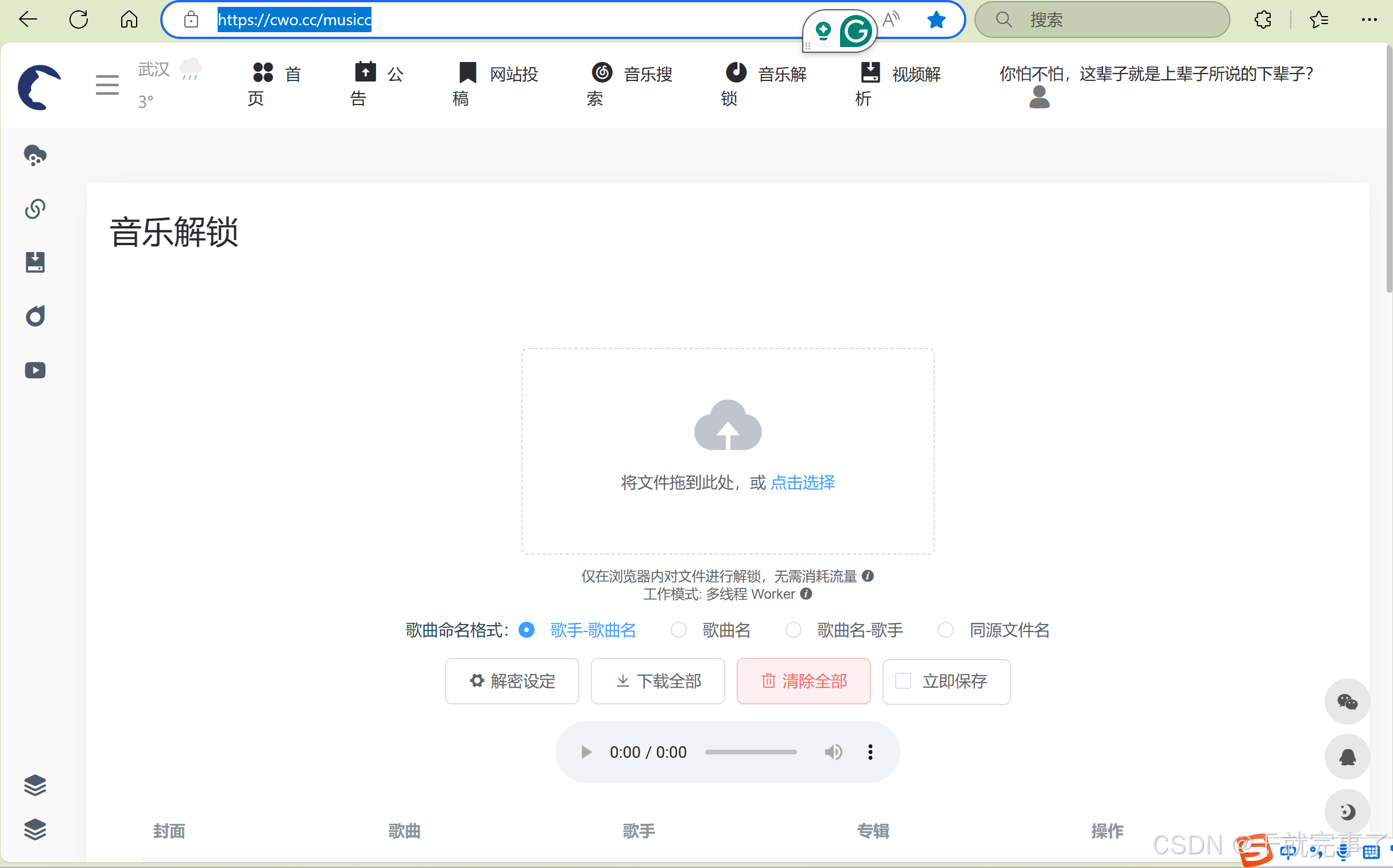1393x868 pixels.
Task: Click the QQ penguin floating icon
Action: (x=1346, y=757)
